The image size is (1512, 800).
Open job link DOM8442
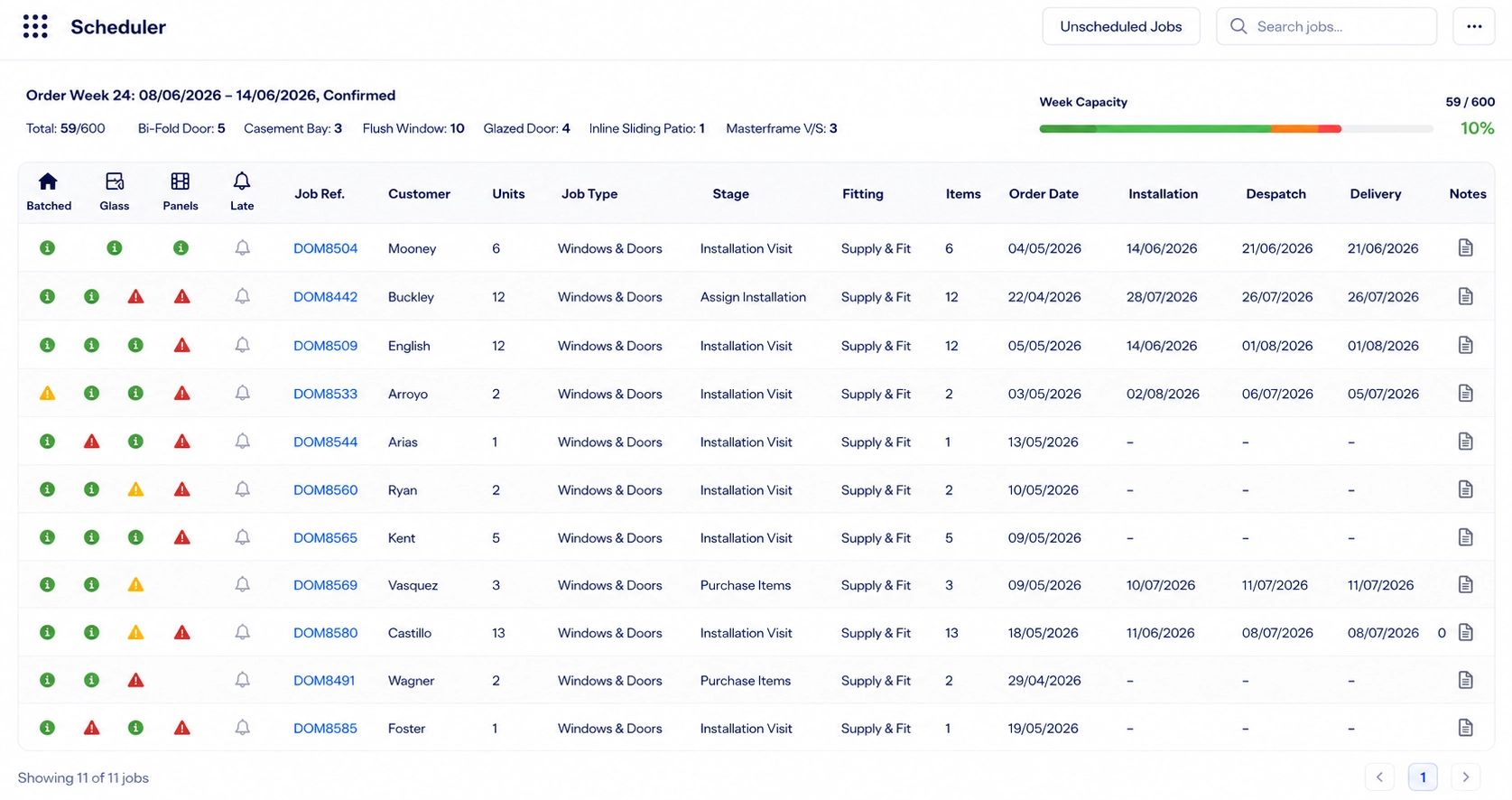click(325, 297)
